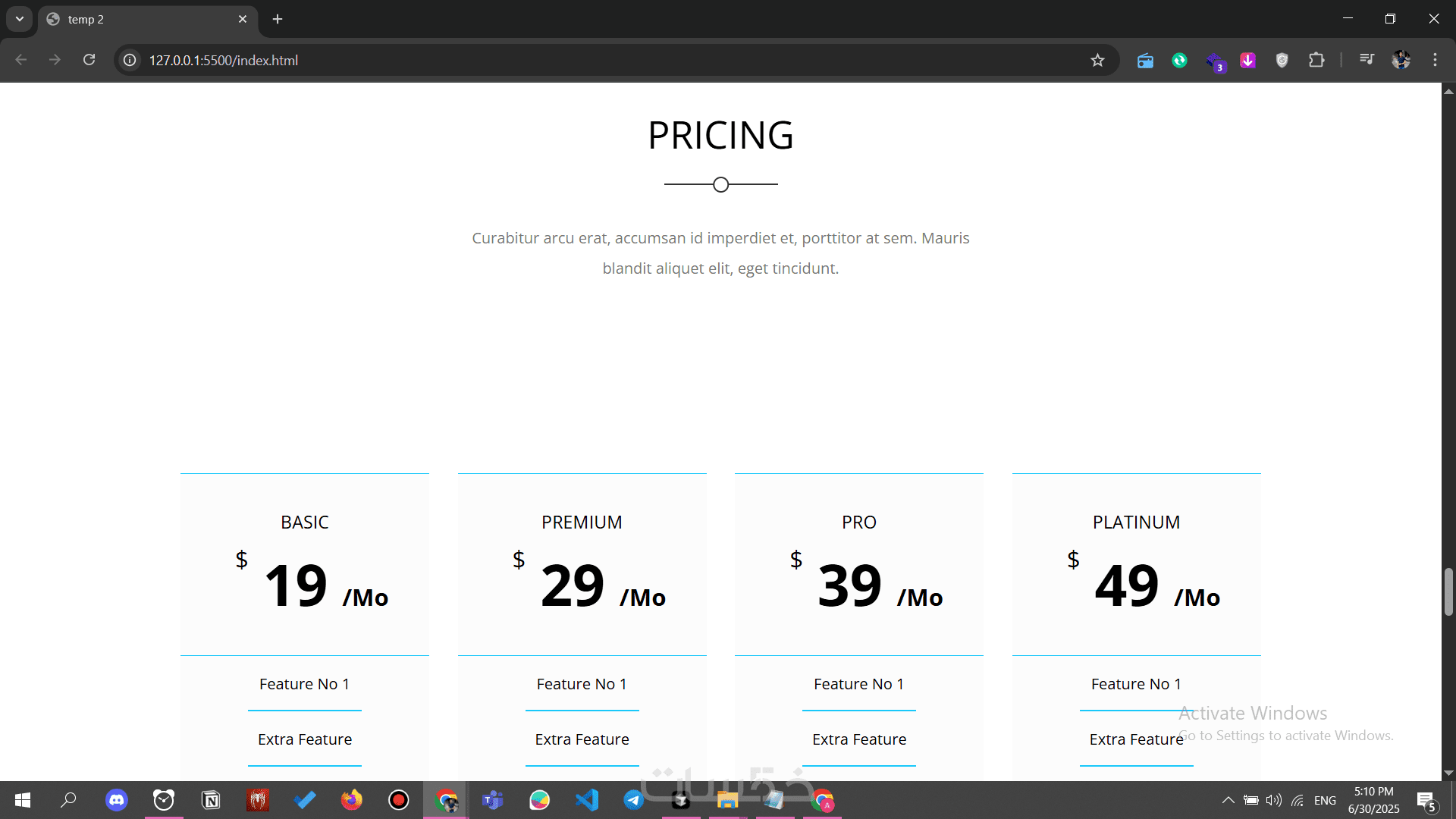Close the temp 2 tab
Viewport: 1456px width, 819px height.
(243, 19)
